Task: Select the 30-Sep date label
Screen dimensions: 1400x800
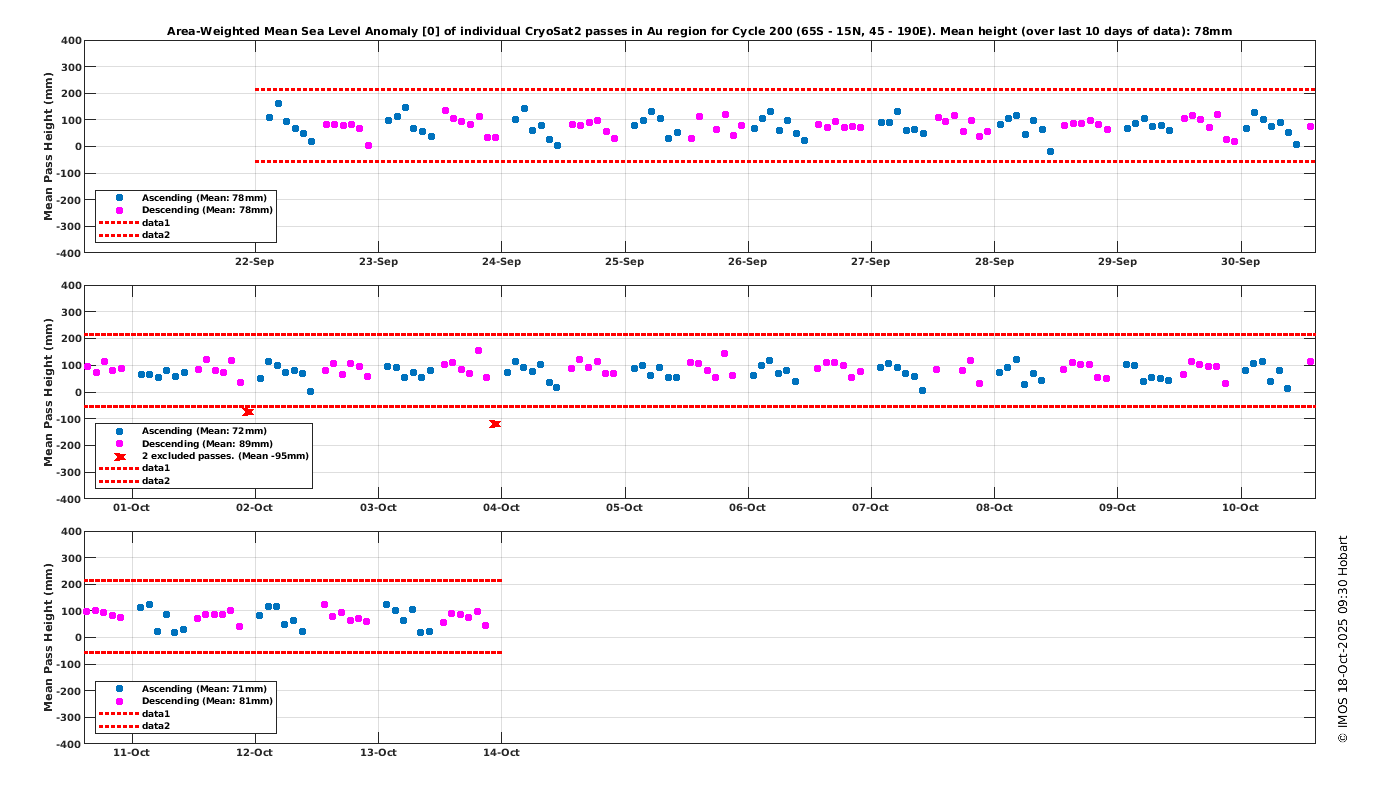Action: click(x=1240, y=262)
